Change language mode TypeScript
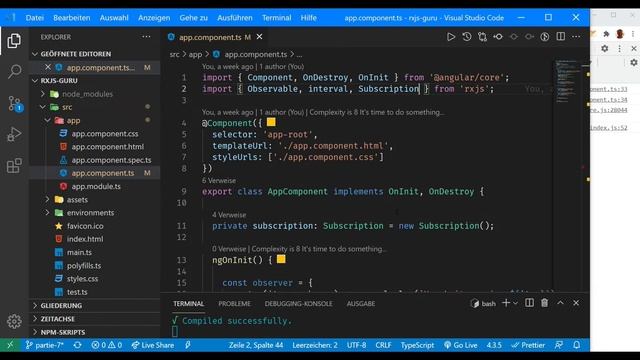This screenshot has height=360, width=640. pos(417,345)
